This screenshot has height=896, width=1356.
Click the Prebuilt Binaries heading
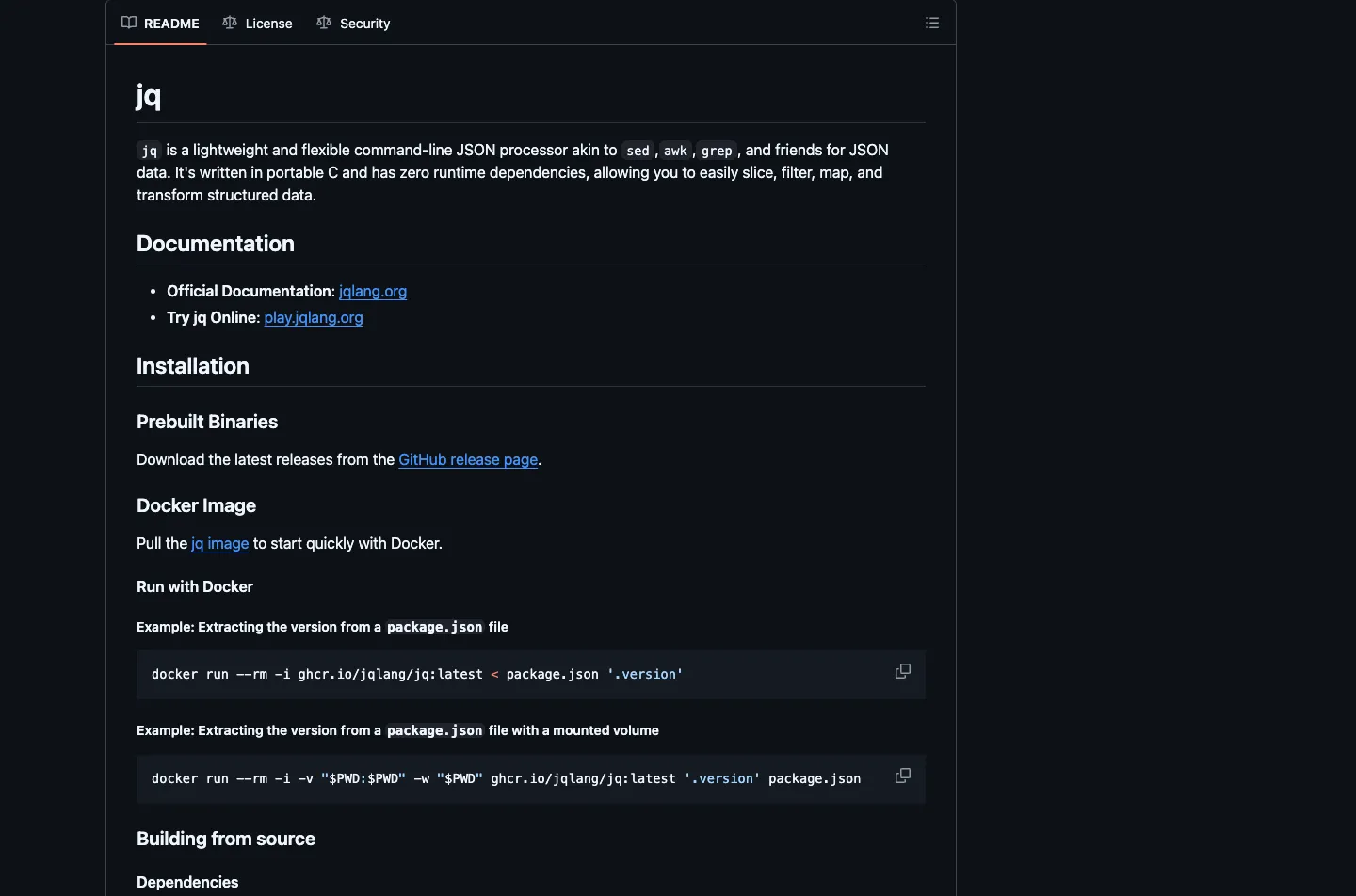coord(207,422)
